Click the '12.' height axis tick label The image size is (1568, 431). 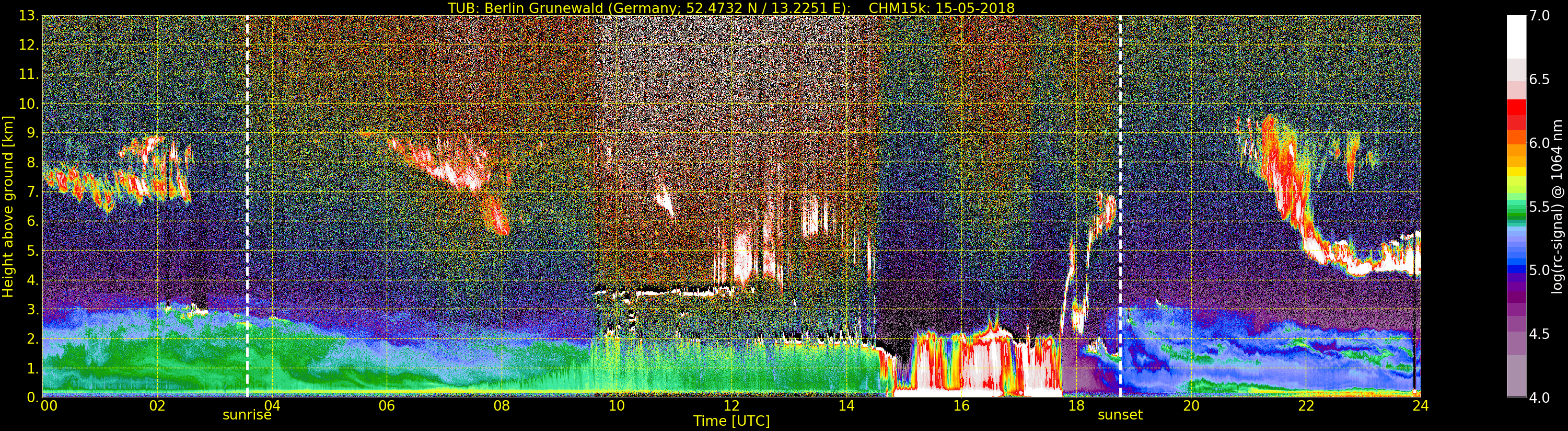coord(29,45)
